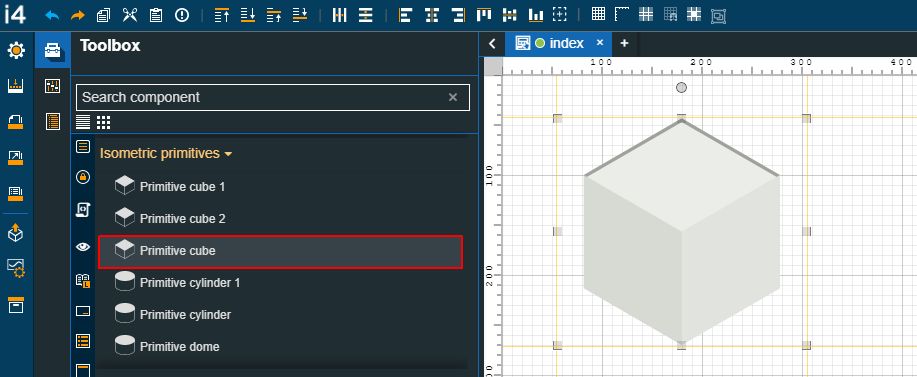Screen dimensions: 917x377
Task: Select the highlighted Primitive cube item
Action: tap(281, 252)
